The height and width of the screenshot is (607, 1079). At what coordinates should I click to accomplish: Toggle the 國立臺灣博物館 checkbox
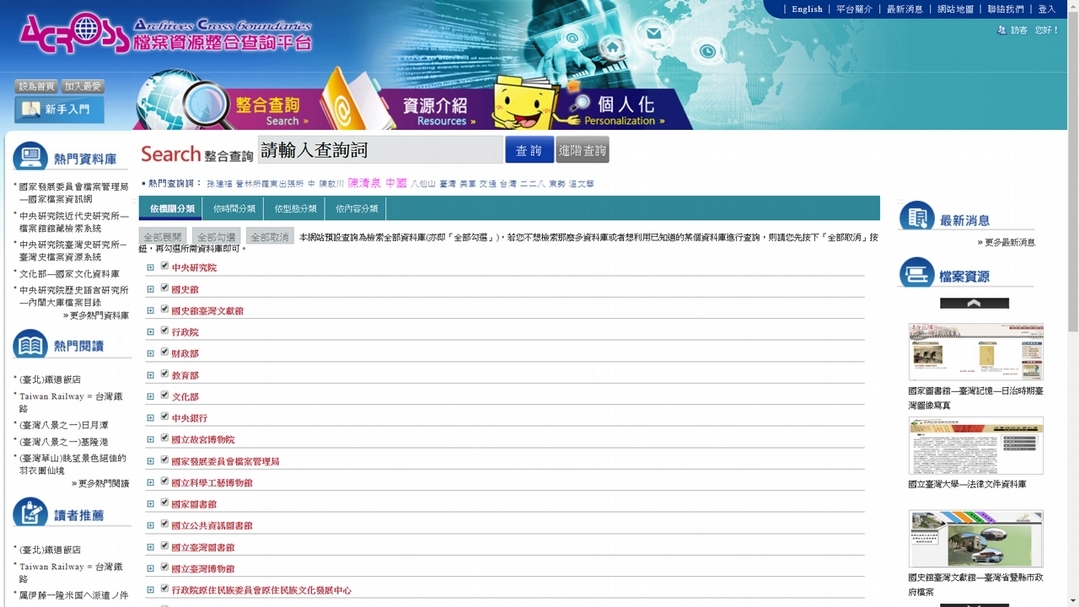pyautogui.click(x=164, y=567)
